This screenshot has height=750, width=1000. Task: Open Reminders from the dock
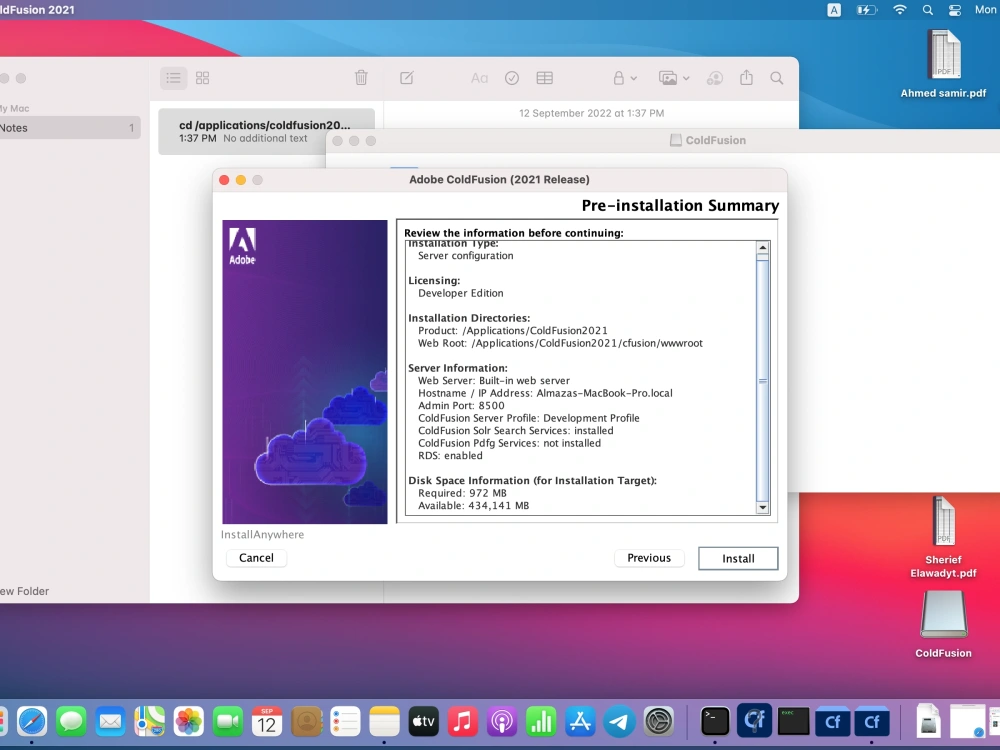(345, 722)
